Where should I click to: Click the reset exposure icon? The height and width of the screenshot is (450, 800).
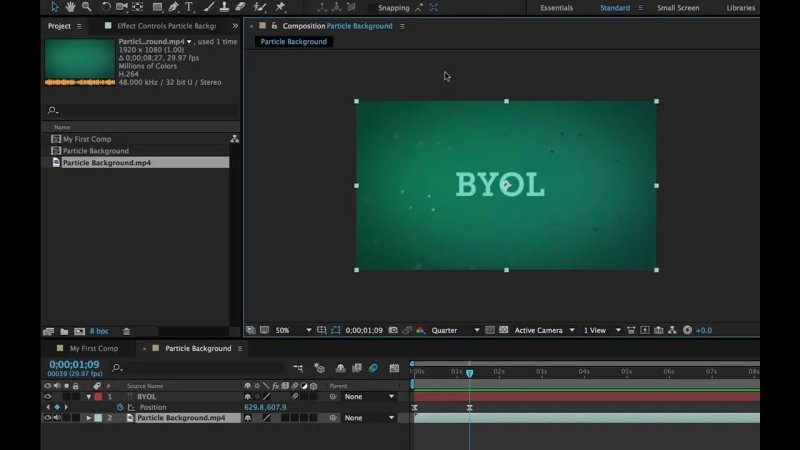[687, 330]
